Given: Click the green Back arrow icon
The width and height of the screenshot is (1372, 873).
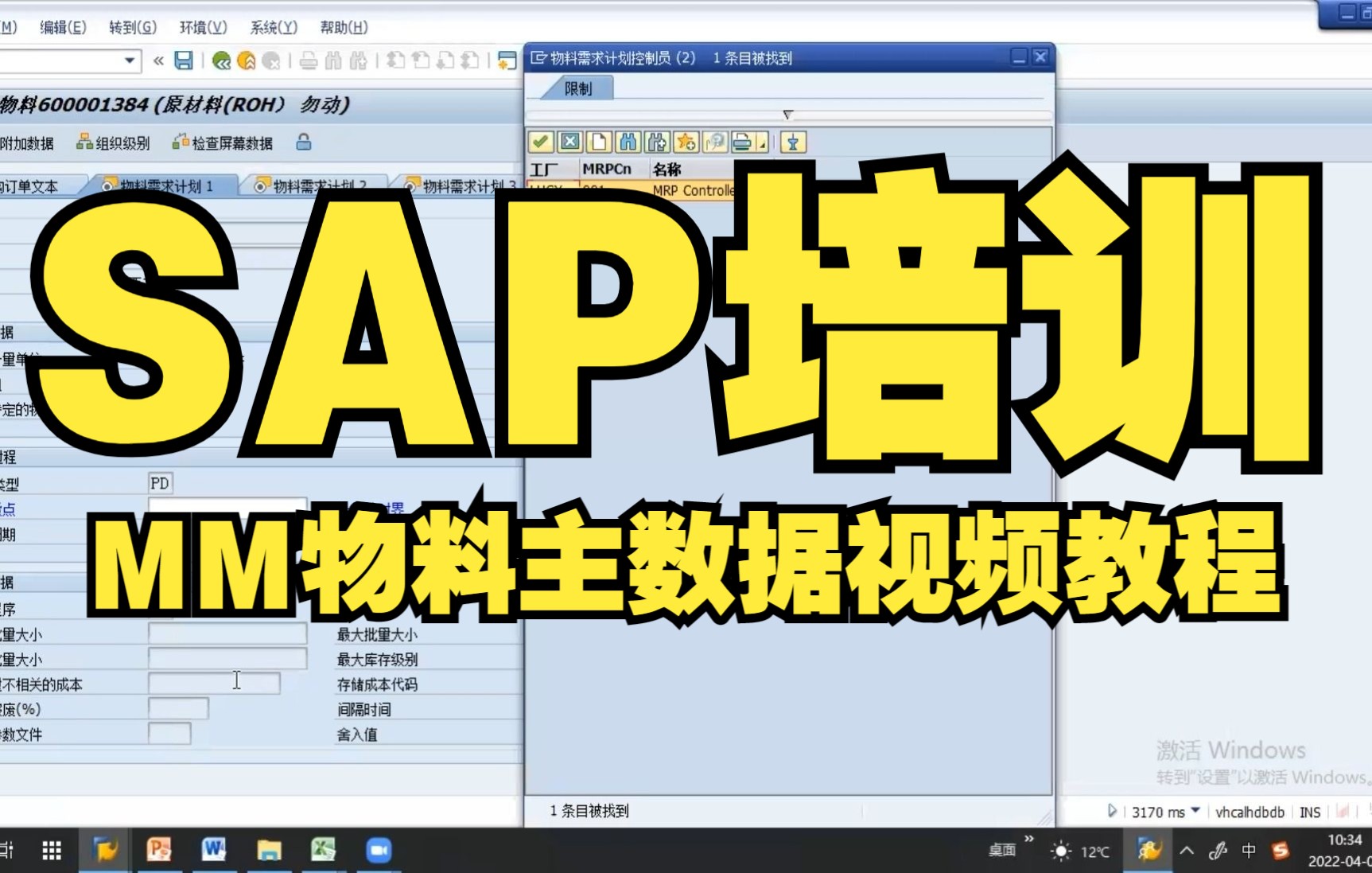Looking at the screenshot, I should pyautogui.click(x=222, y=60).
